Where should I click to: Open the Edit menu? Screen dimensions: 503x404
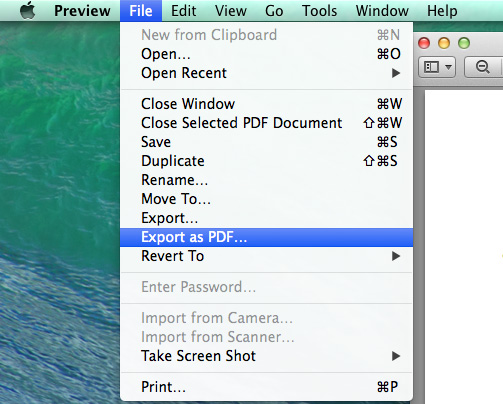click(183, 11)
